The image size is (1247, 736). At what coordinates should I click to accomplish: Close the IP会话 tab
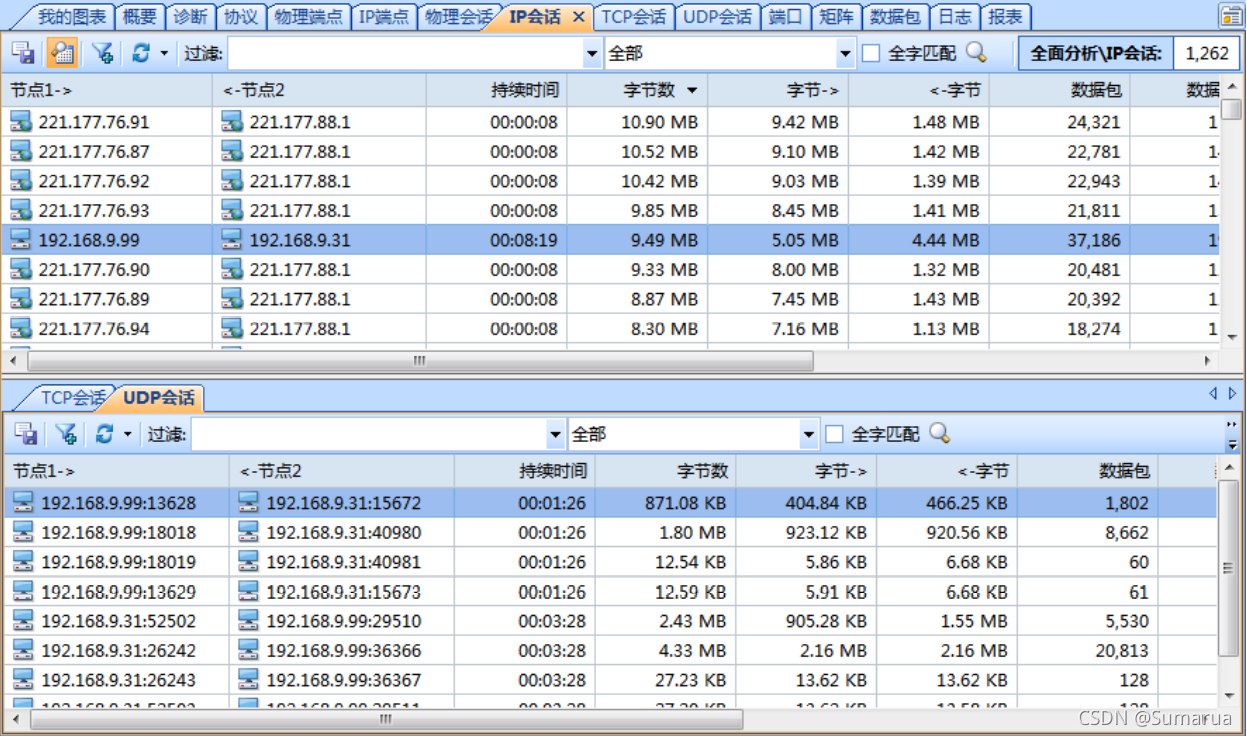(x=578, y=17)
